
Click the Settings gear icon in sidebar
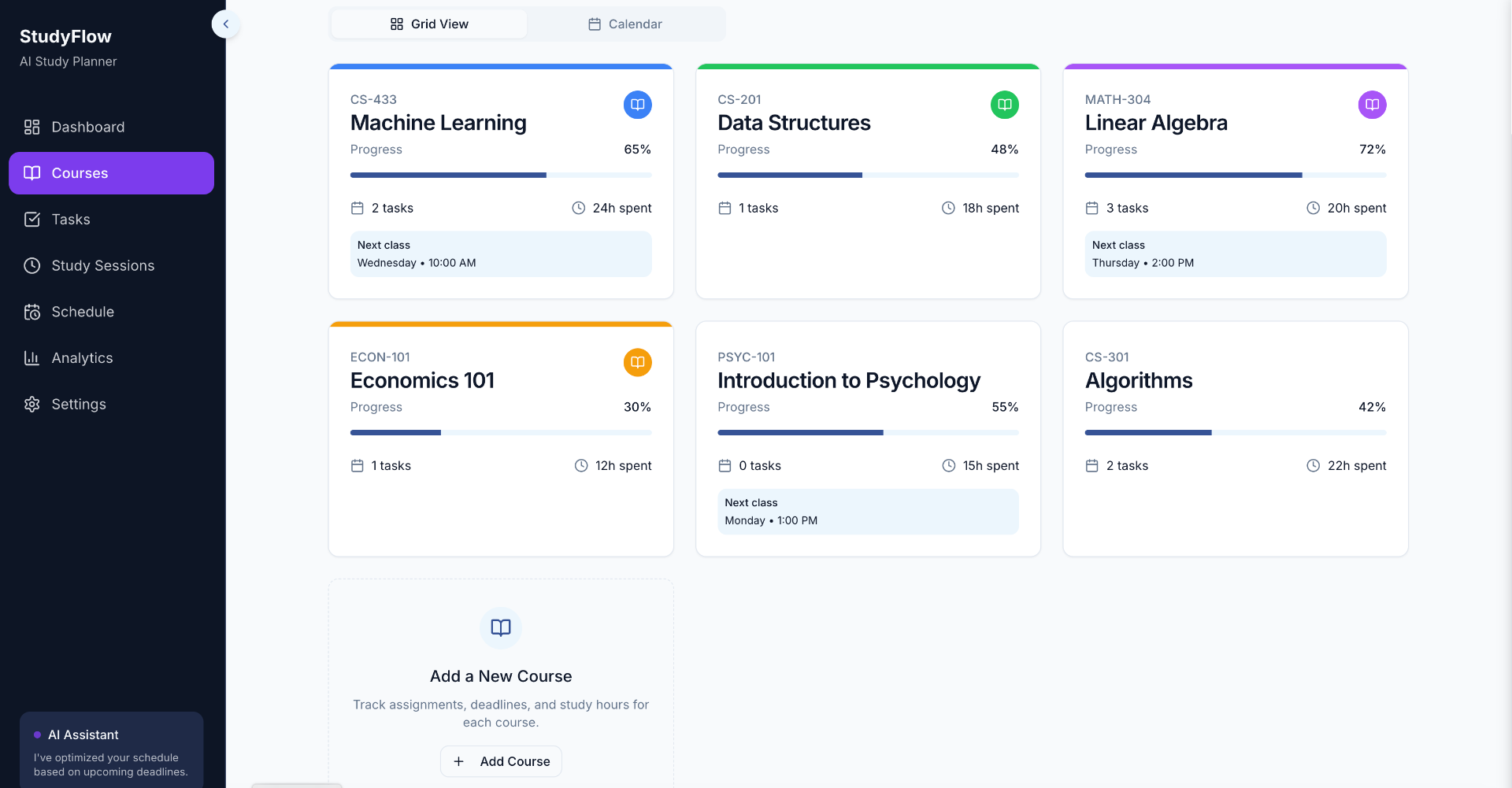(31, 405)
